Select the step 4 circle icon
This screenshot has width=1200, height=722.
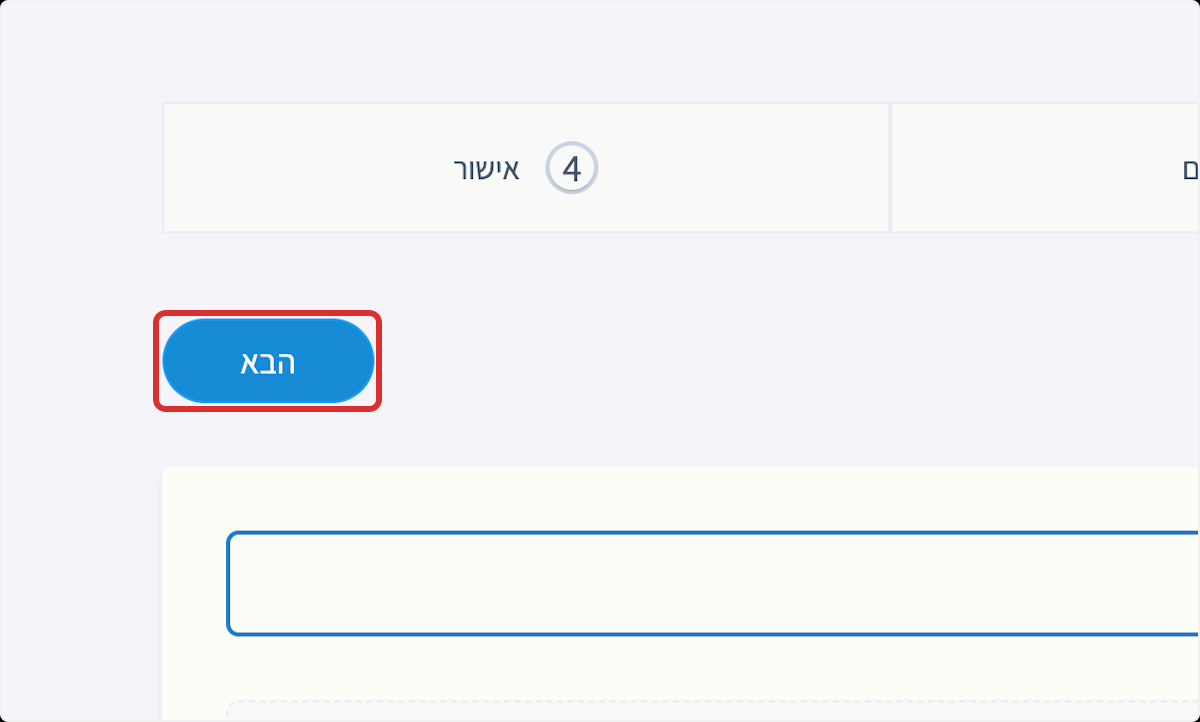[571, 169]
